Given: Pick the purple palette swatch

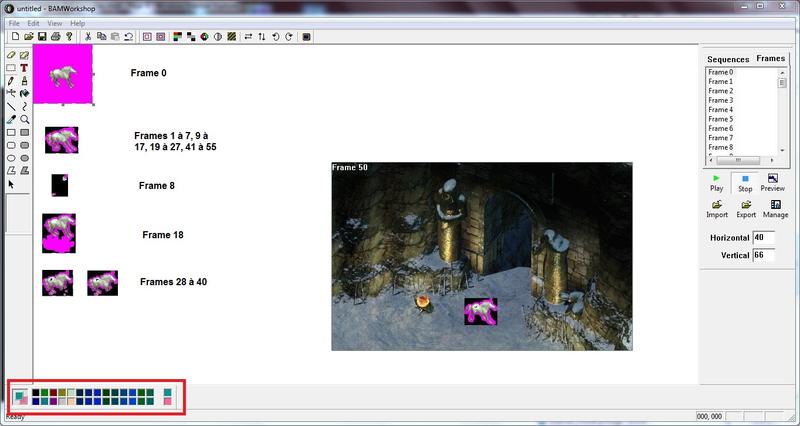Looking at the screenshot, I should coord(53,402).
